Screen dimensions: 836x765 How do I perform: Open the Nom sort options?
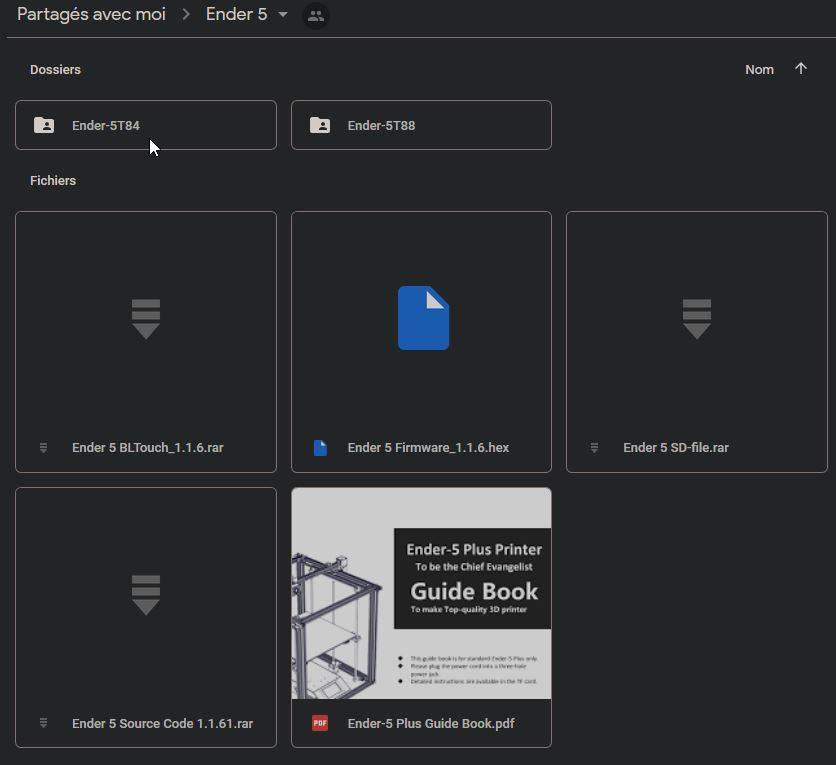click(x=759, y=70)
